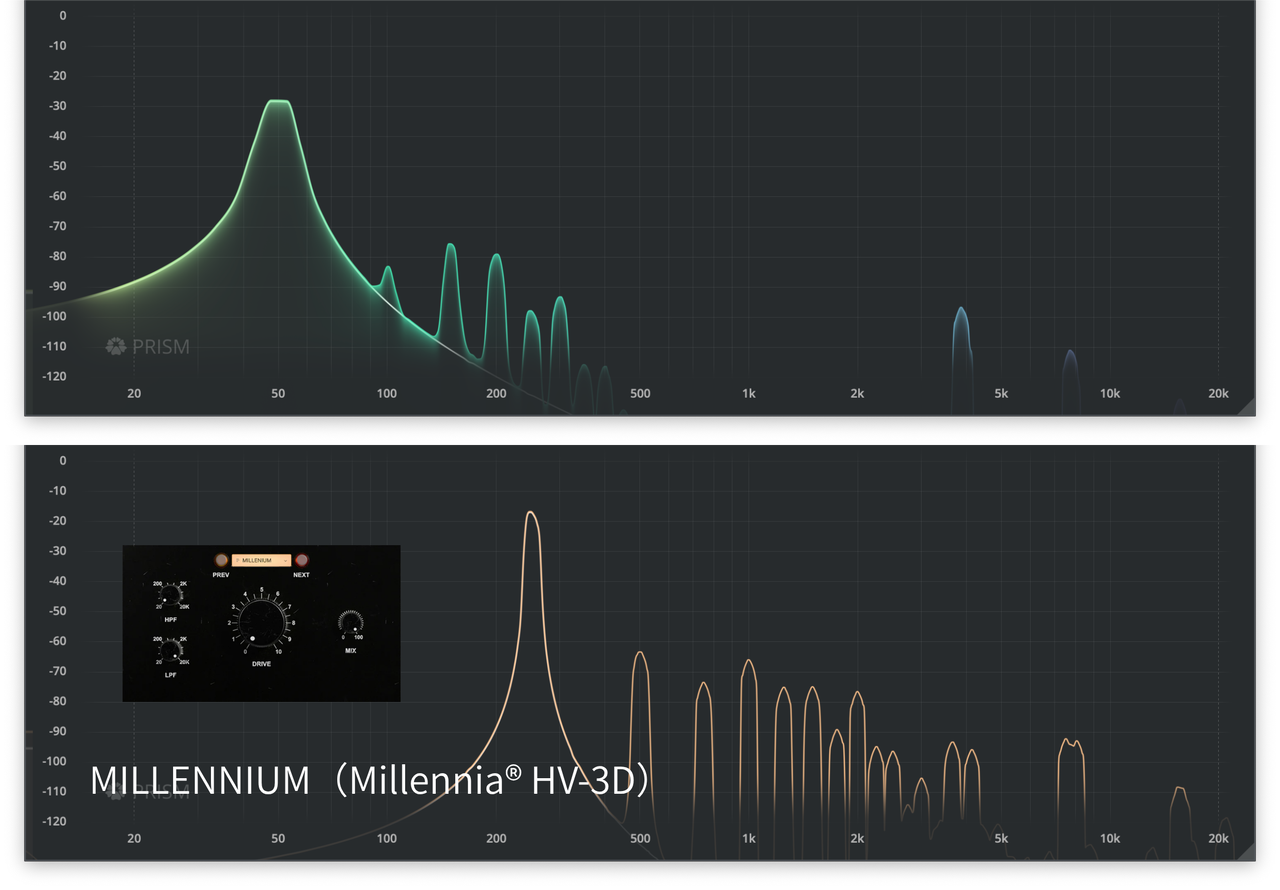The width and height of the screenshot is (1280, 890).
Task: Click the "5" mark on the DRIVE dial
Action: tap(262, 589)
